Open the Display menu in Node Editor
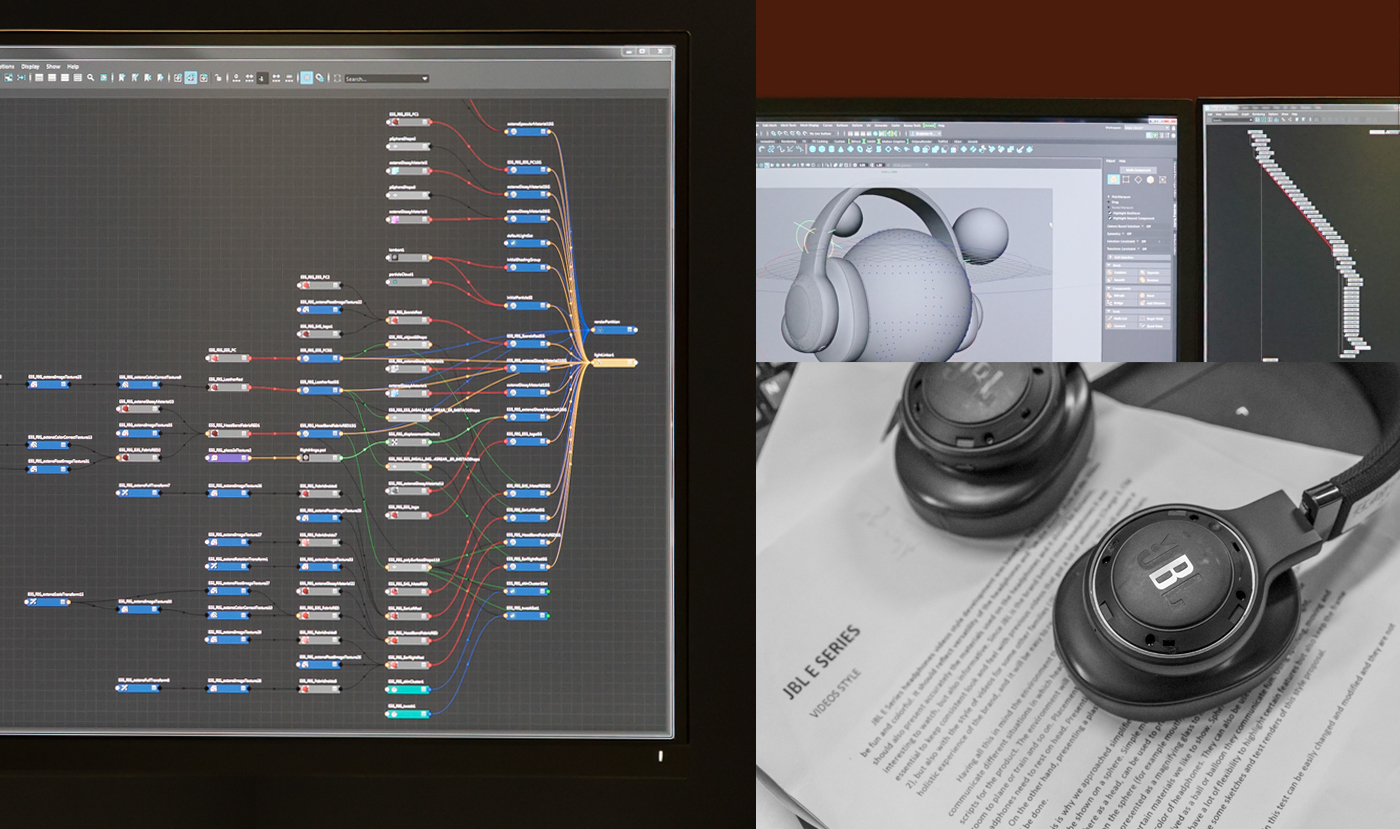This screenshot has height=829, width=1400. [32, 66]
